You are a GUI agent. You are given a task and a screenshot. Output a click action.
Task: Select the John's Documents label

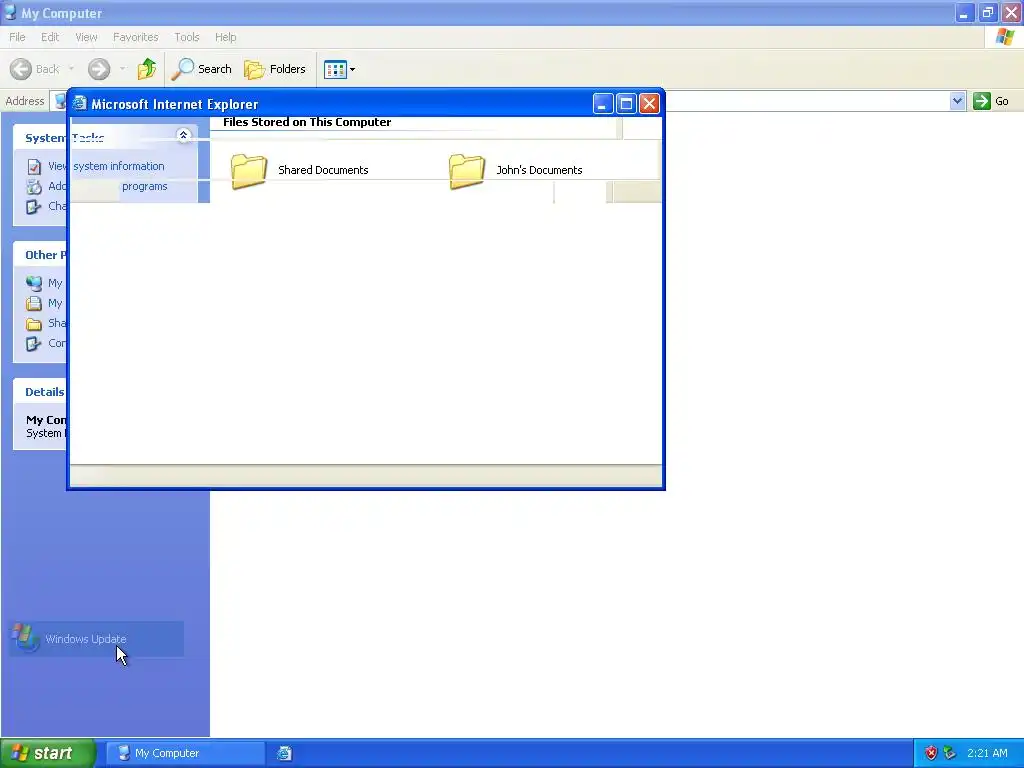pos(539,170)
